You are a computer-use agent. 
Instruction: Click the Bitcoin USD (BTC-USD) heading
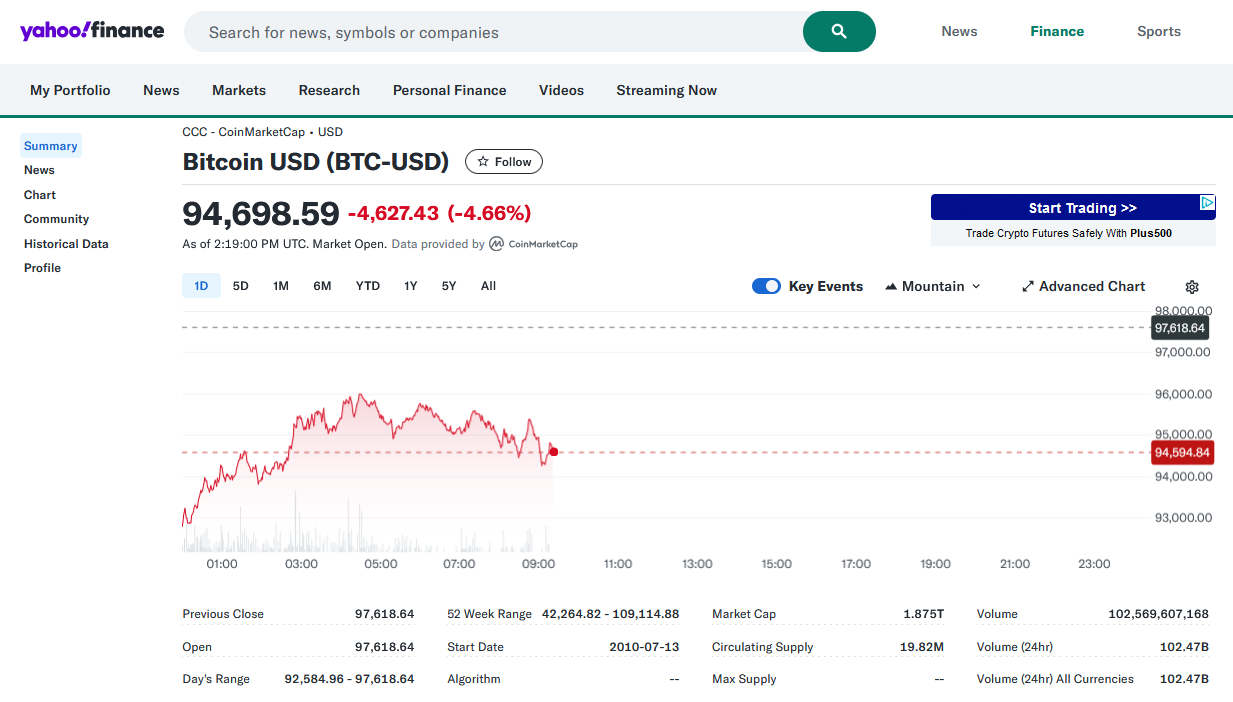(316, 162)
